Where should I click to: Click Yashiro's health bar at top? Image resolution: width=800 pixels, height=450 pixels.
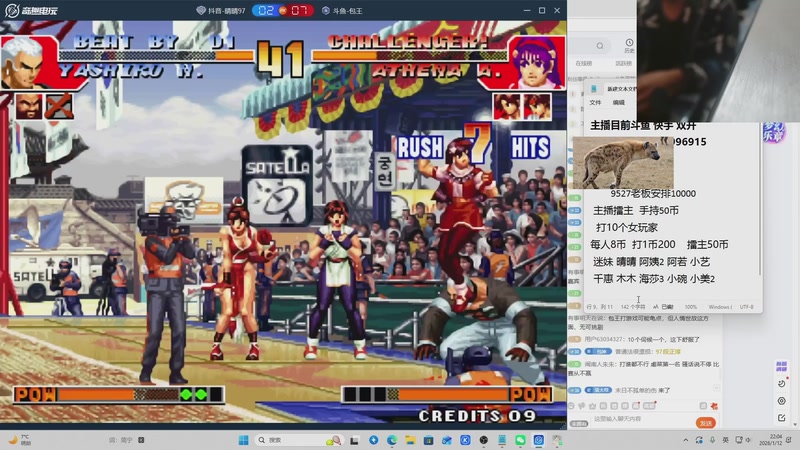tap(157, 56)
